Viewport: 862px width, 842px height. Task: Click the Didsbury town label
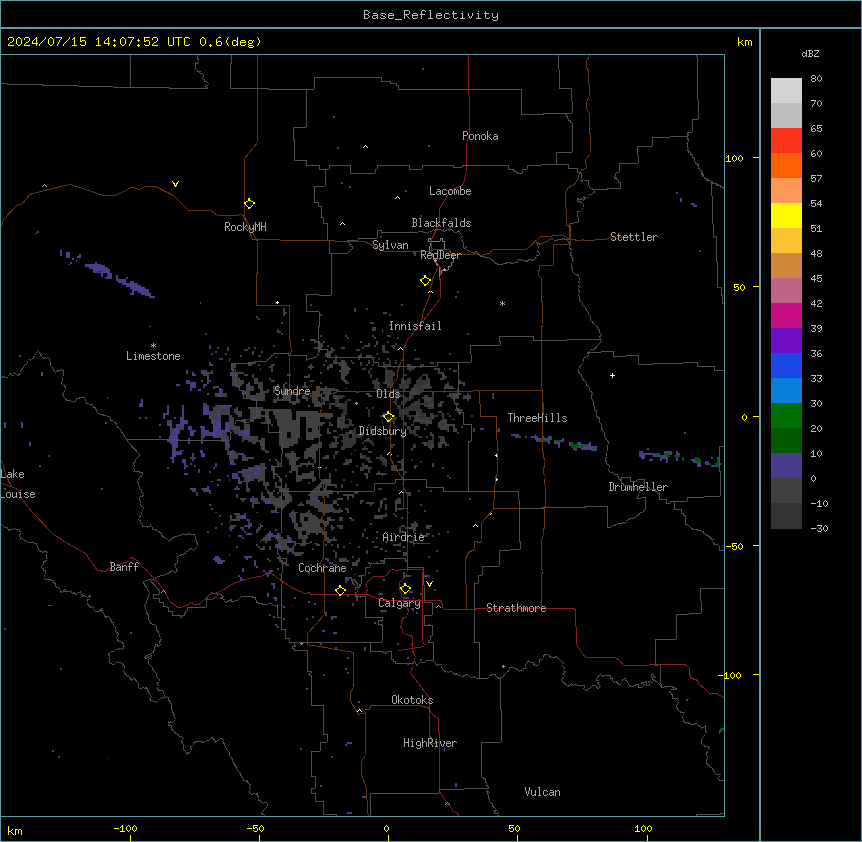(382, 431)
